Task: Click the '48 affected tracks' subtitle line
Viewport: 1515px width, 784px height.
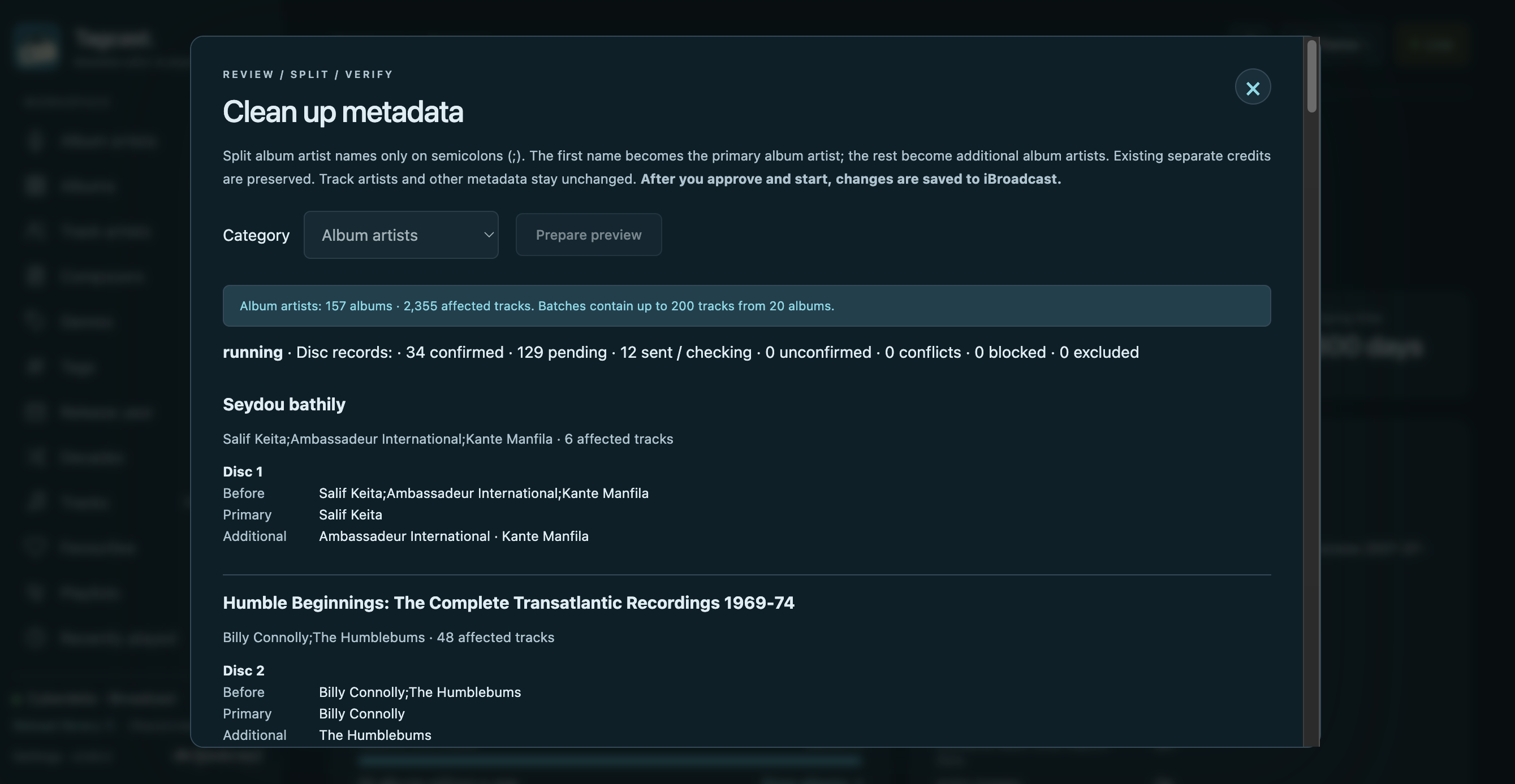Action: coord(389,638)
